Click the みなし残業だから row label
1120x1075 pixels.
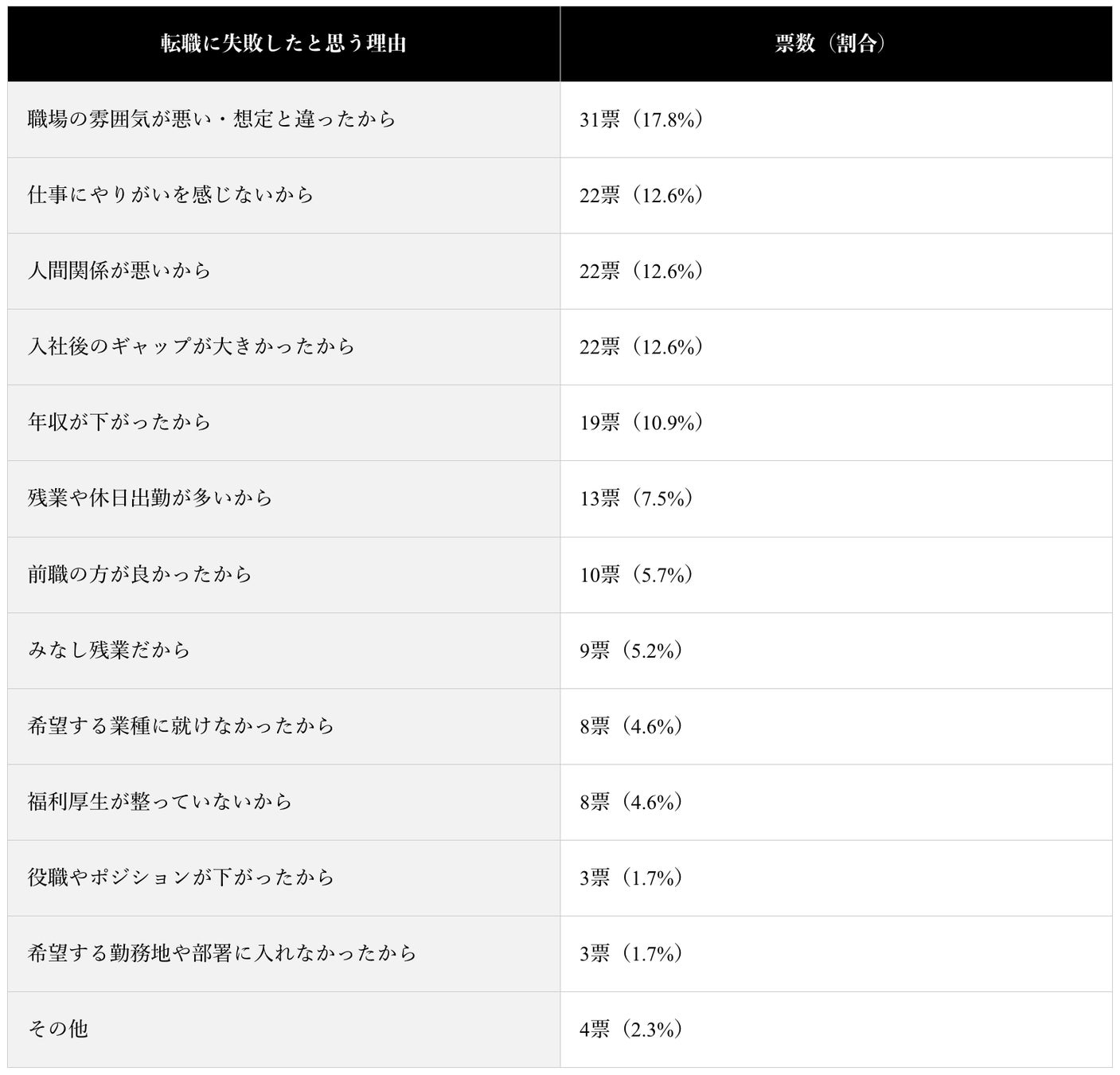[109, 650]
